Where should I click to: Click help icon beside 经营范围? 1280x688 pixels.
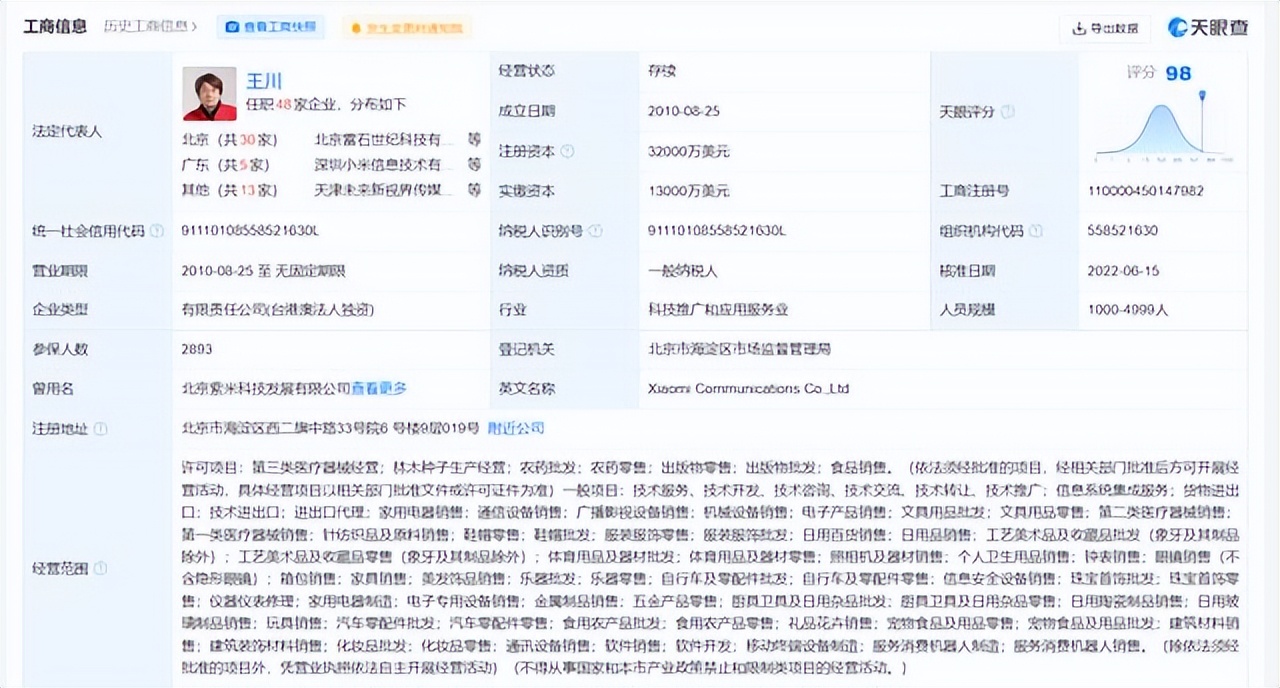pyautogui.click(x=101, y=568)
